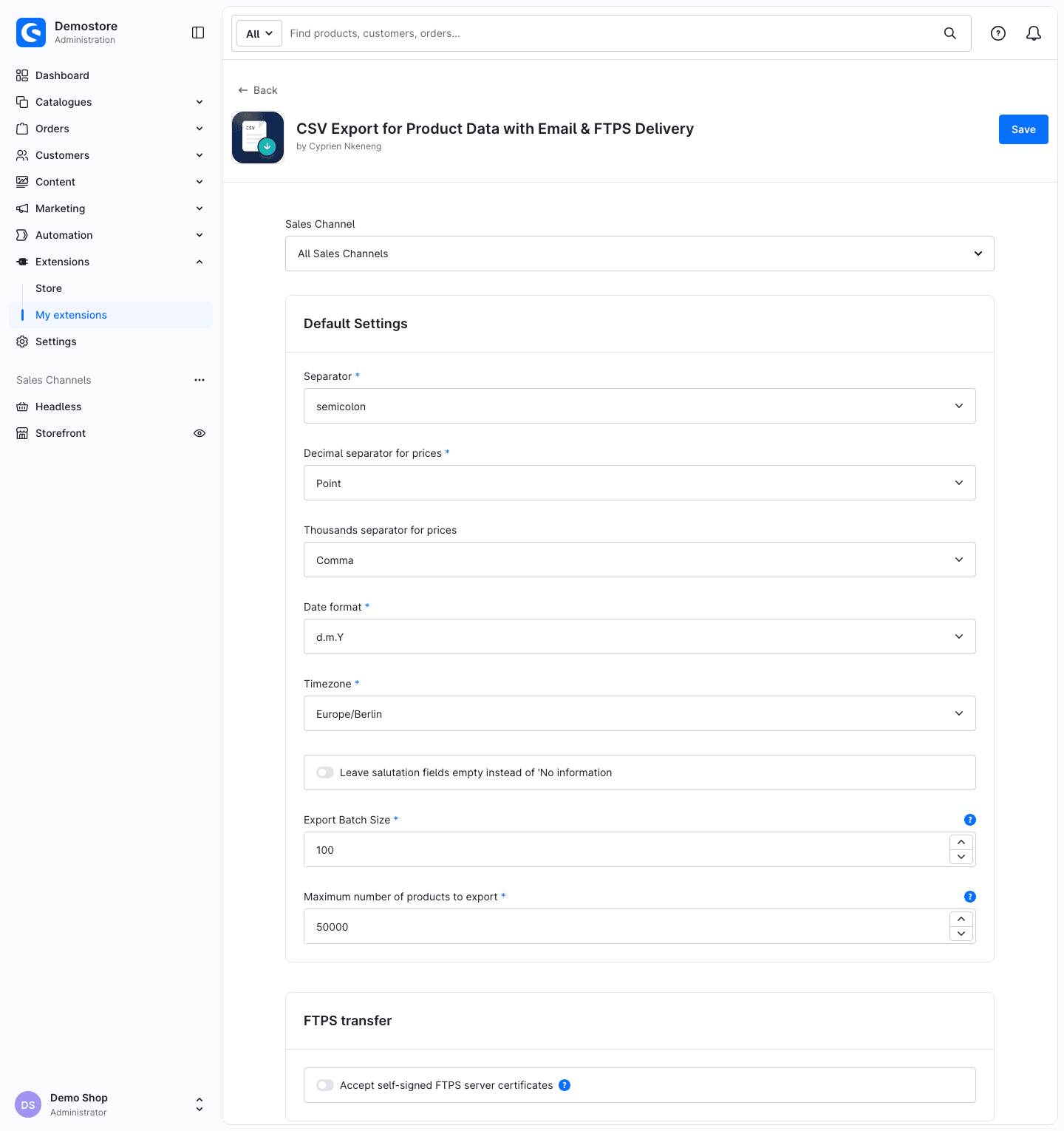Viewport: 1064px width, 1131px height.
Task: Save the plugin configuration
Action: click(x=1023, y=129)
